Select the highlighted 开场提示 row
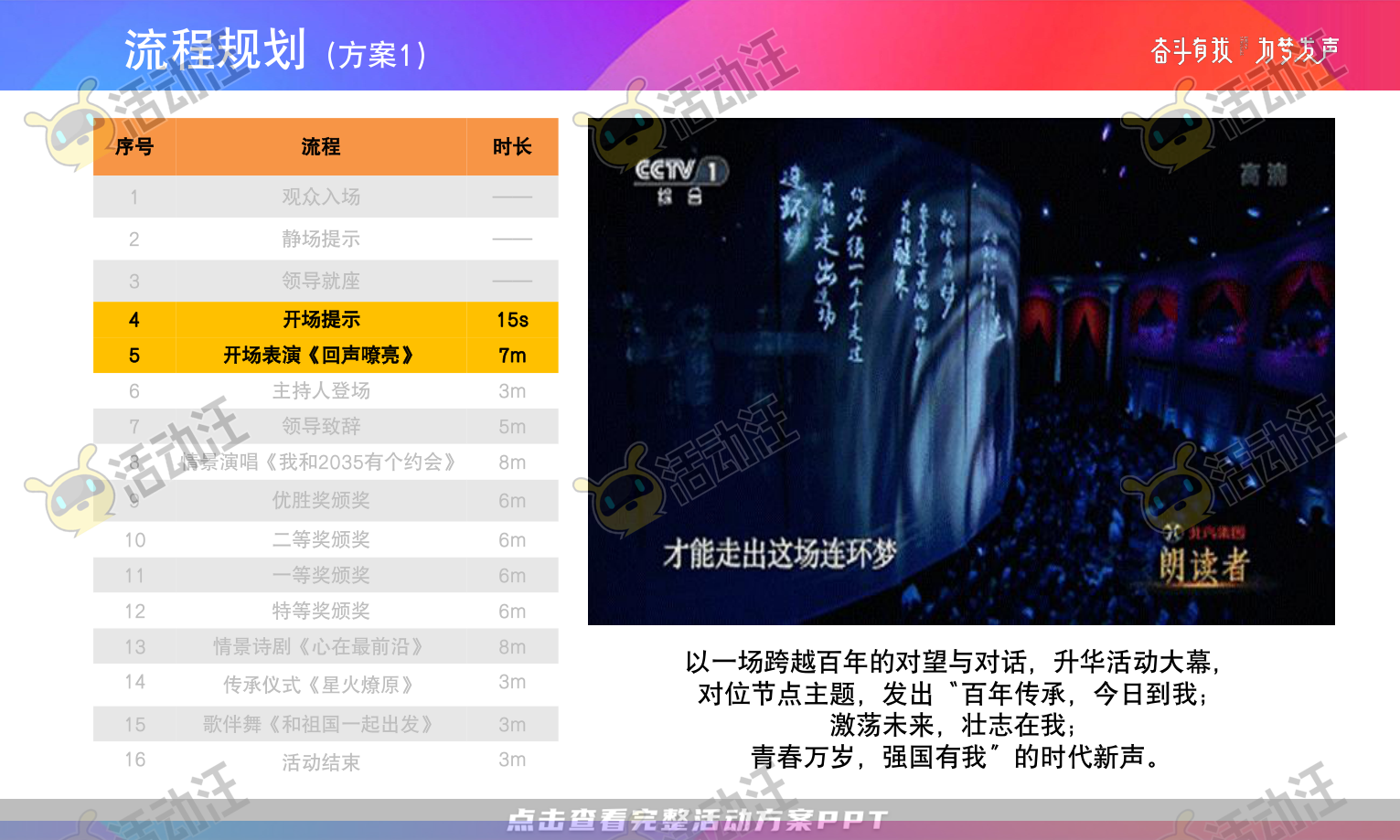Image resolution: width=1400 pixels, height=840 pixels. point(326,319)
